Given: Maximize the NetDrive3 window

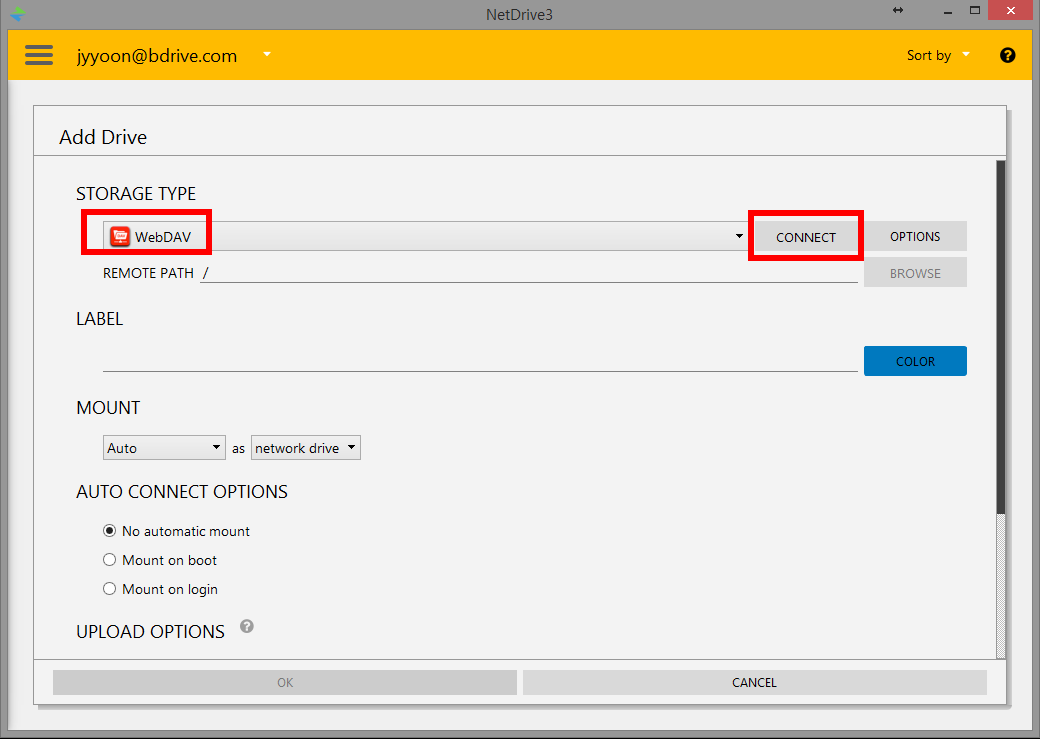Looking at the screenshot, I should pos(974,10).
